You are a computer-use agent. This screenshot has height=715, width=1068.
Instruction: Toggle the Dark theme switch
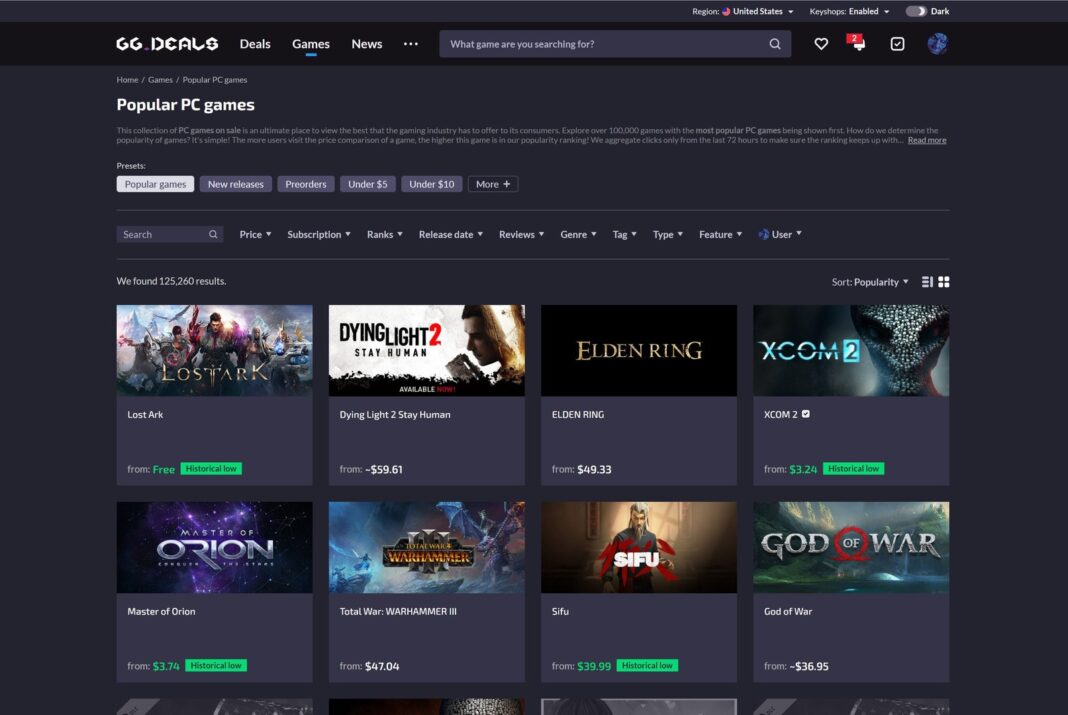click(x=915, y=12)
